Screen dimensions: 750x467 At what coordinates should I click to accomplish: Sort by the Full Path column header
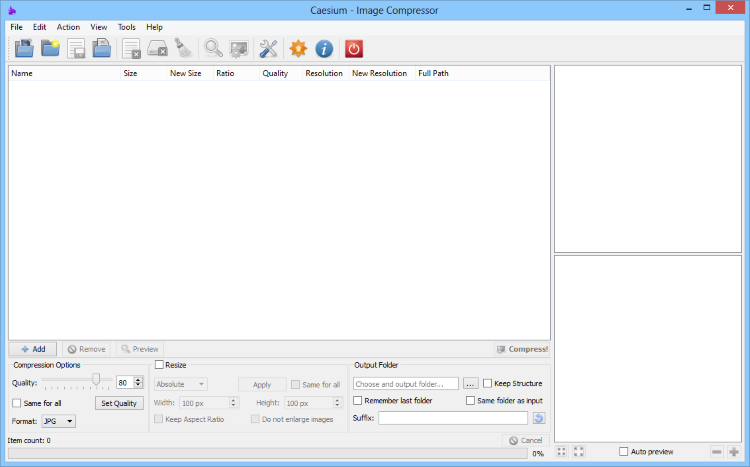pyautogui.click(x=482, y=73)
